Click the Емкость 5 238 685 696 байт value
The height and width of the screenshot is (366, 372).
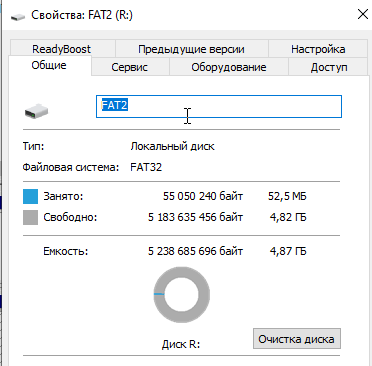point(195,251)
